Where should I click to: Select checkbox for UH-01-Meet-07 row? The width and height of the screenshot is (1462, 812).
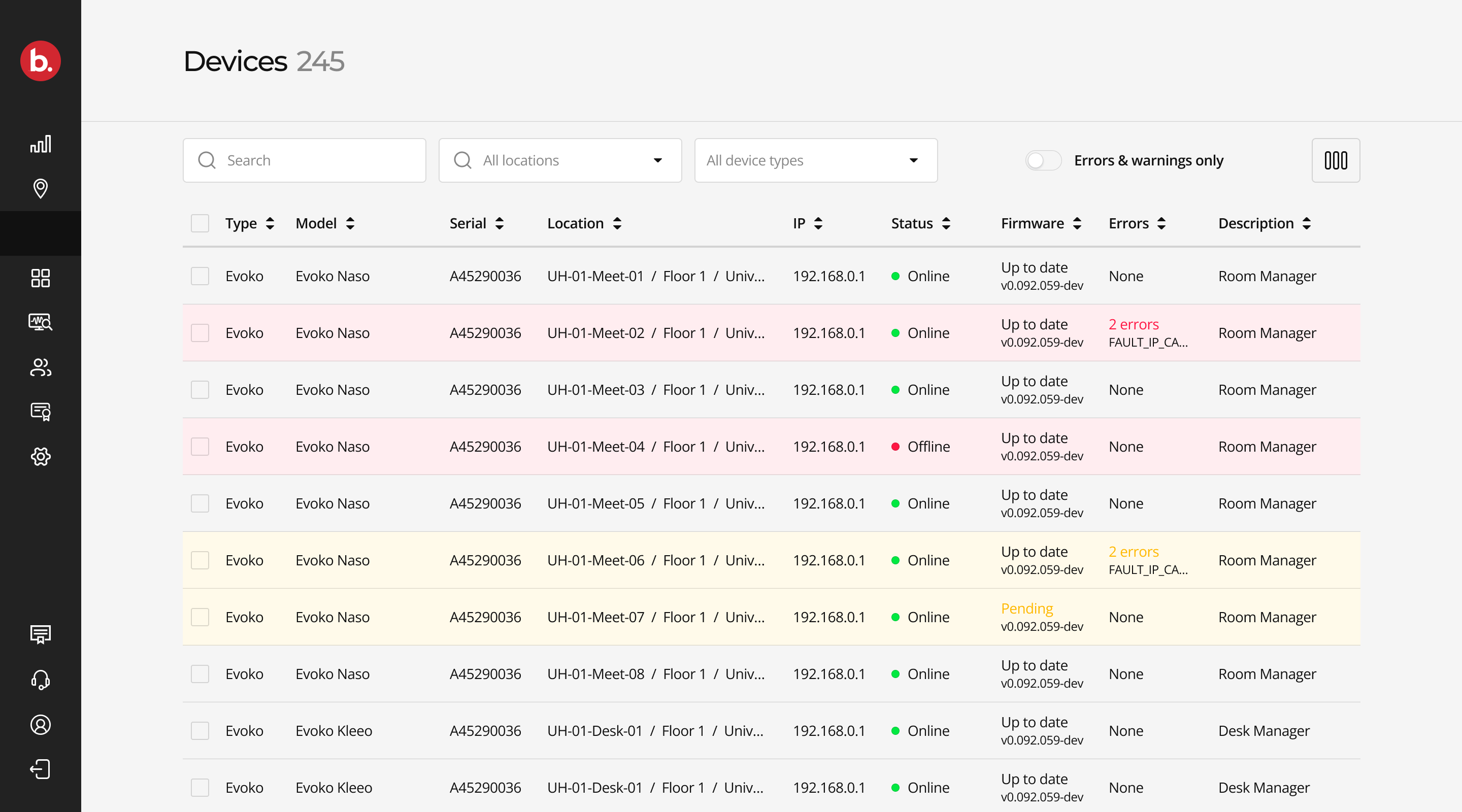coord(200,617)
